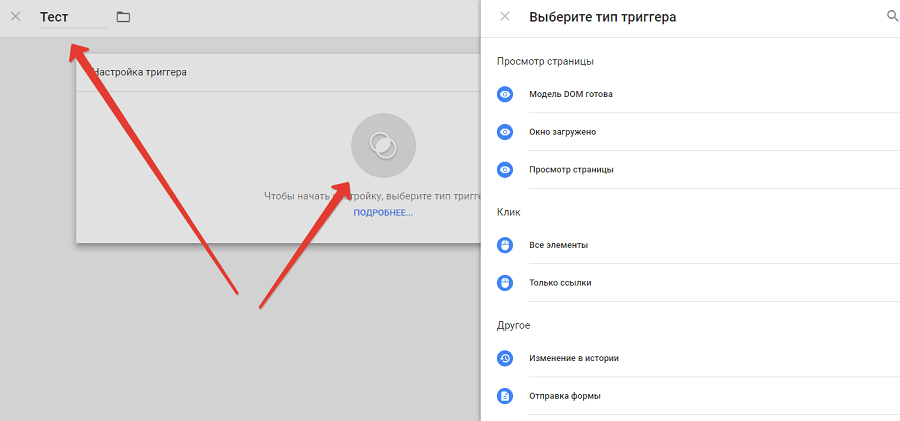Viewport: 900px width, 421px height.
Task: Open search in trigger type panel
Action: point(892,17)
